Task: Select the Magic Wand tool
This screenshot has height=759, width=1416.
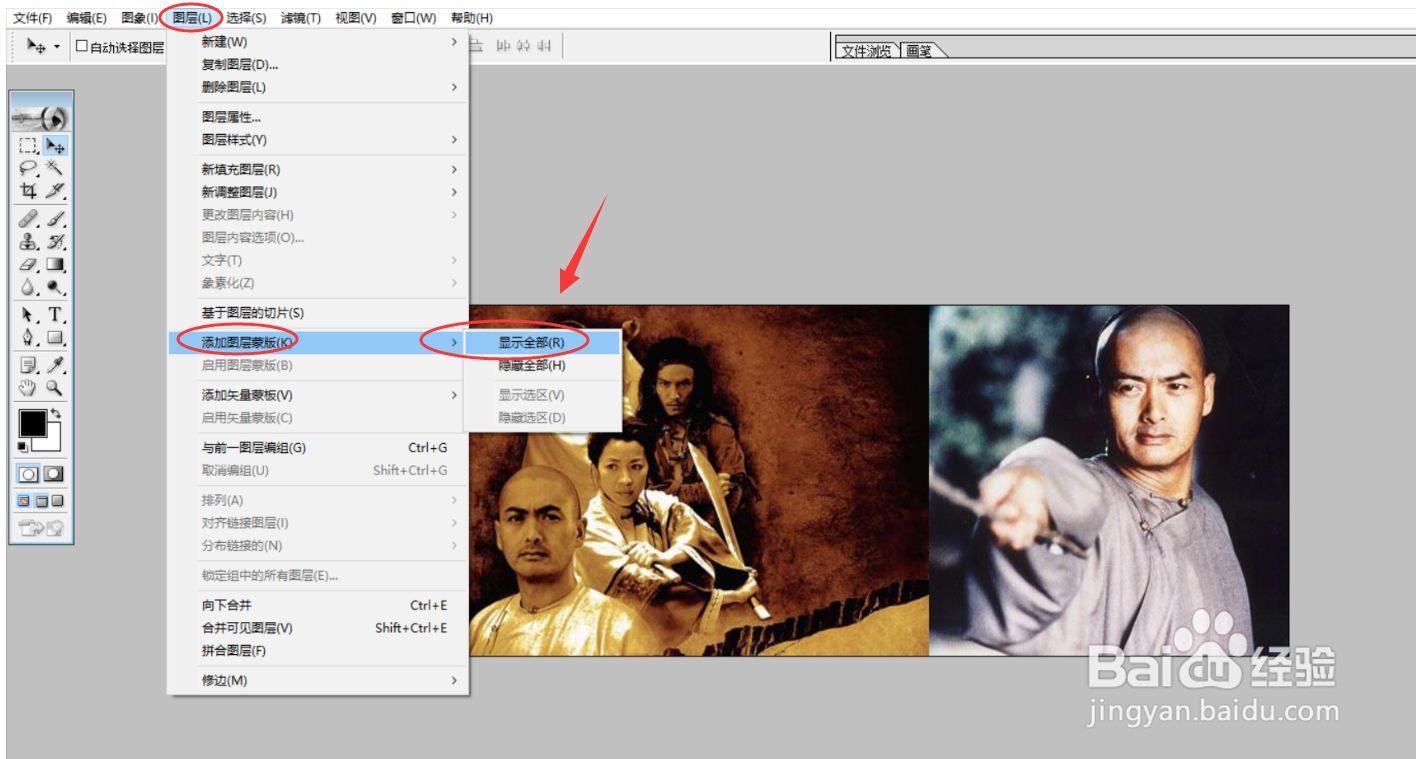Action: [55, 168]
